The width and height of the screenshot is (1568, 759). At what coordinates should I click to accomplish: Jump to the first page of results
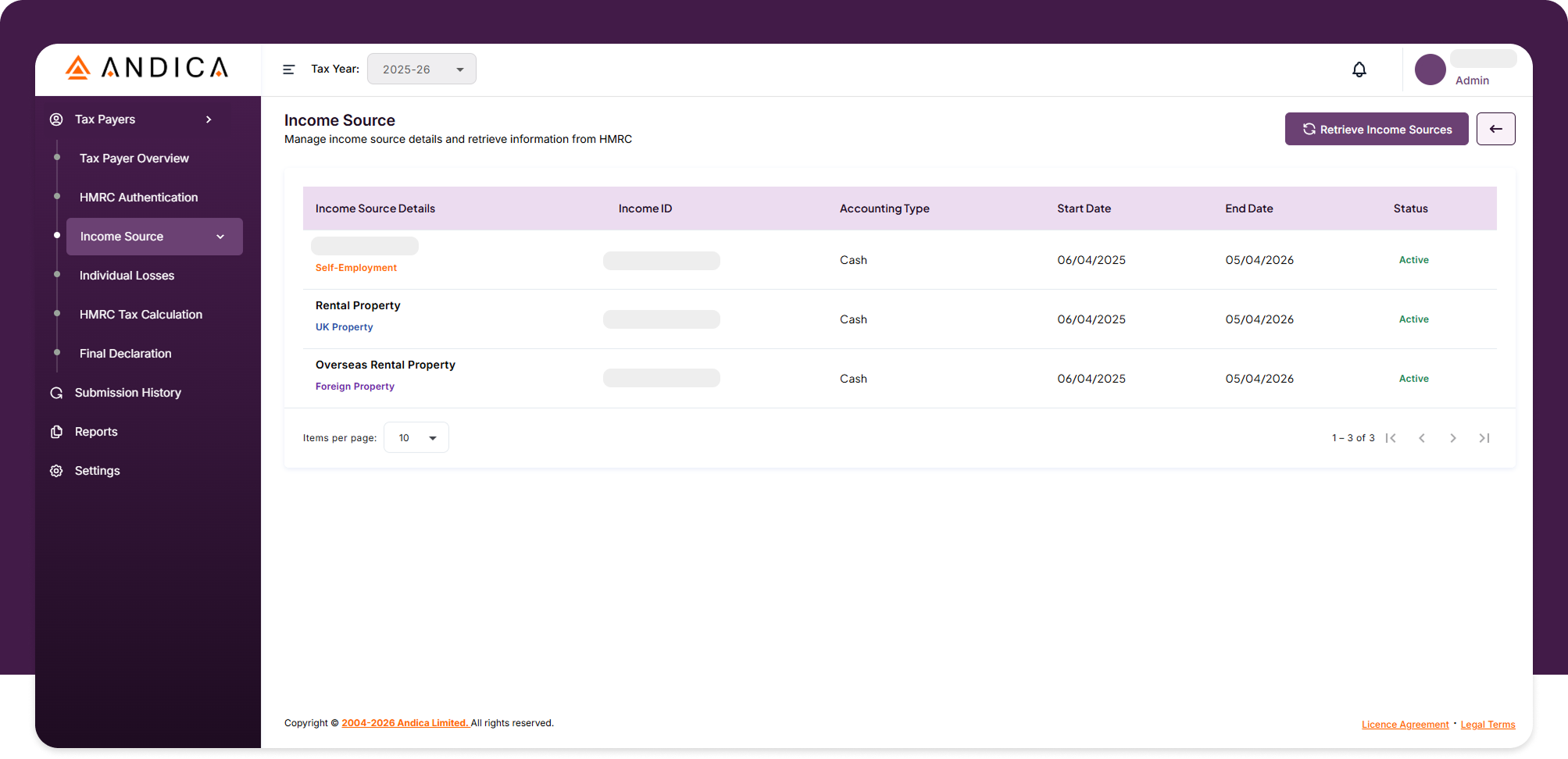coord(1391,438)
